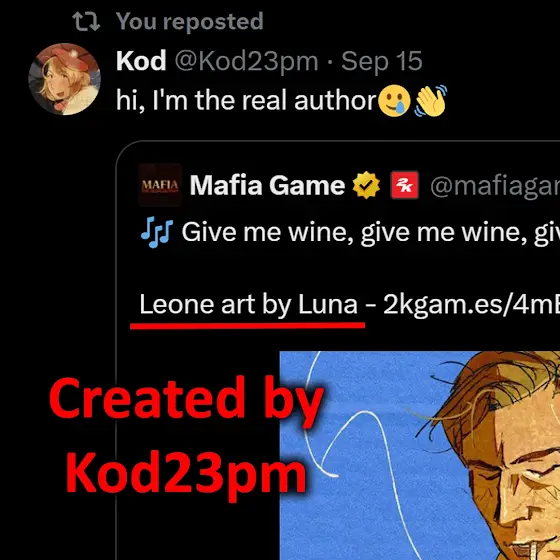The width and height of the screenshot is (560, 560).
Task: Click the You reposted label
Action: click(x=190, y=22)
